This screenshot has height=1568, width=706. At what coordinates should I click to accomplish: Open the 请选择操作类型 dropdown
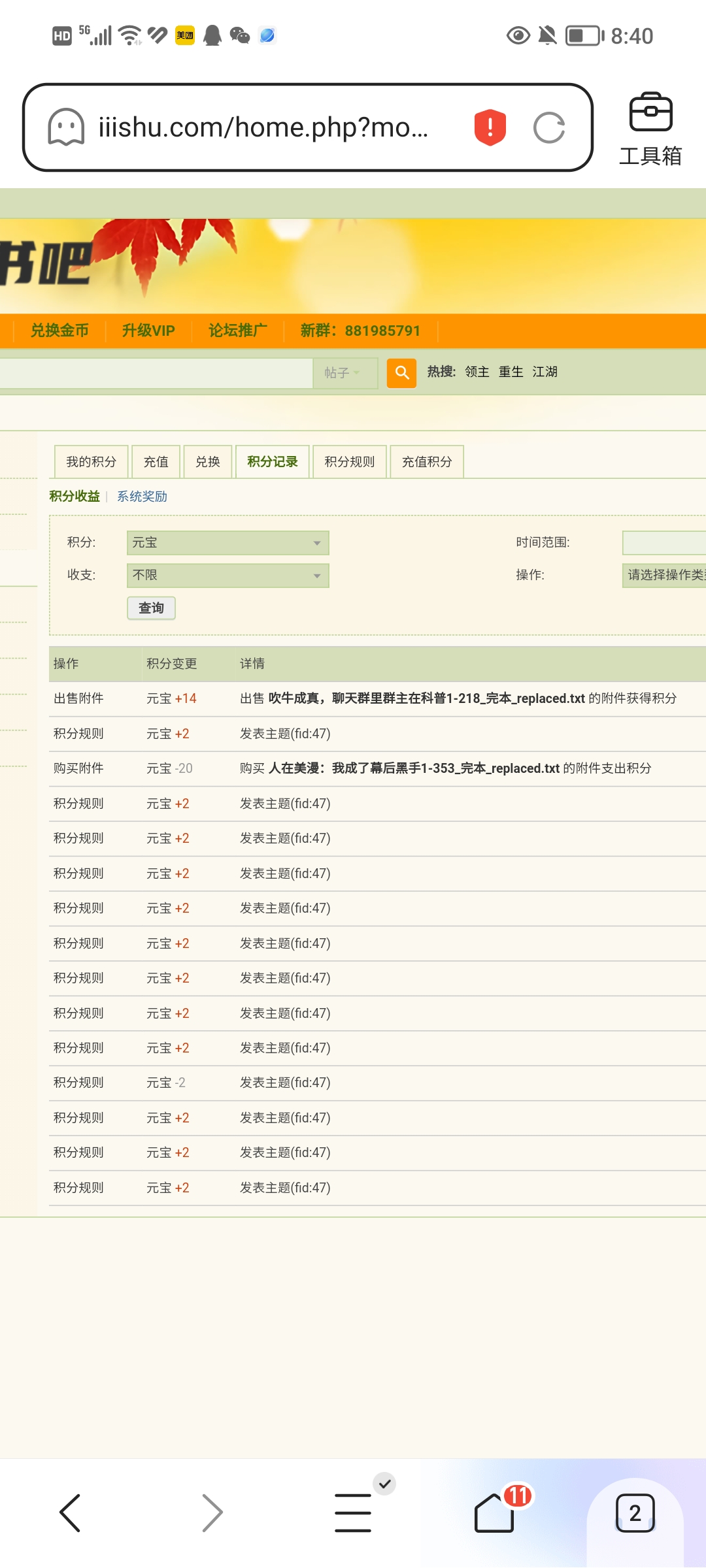pyautogui.click(x=664, y=576)
